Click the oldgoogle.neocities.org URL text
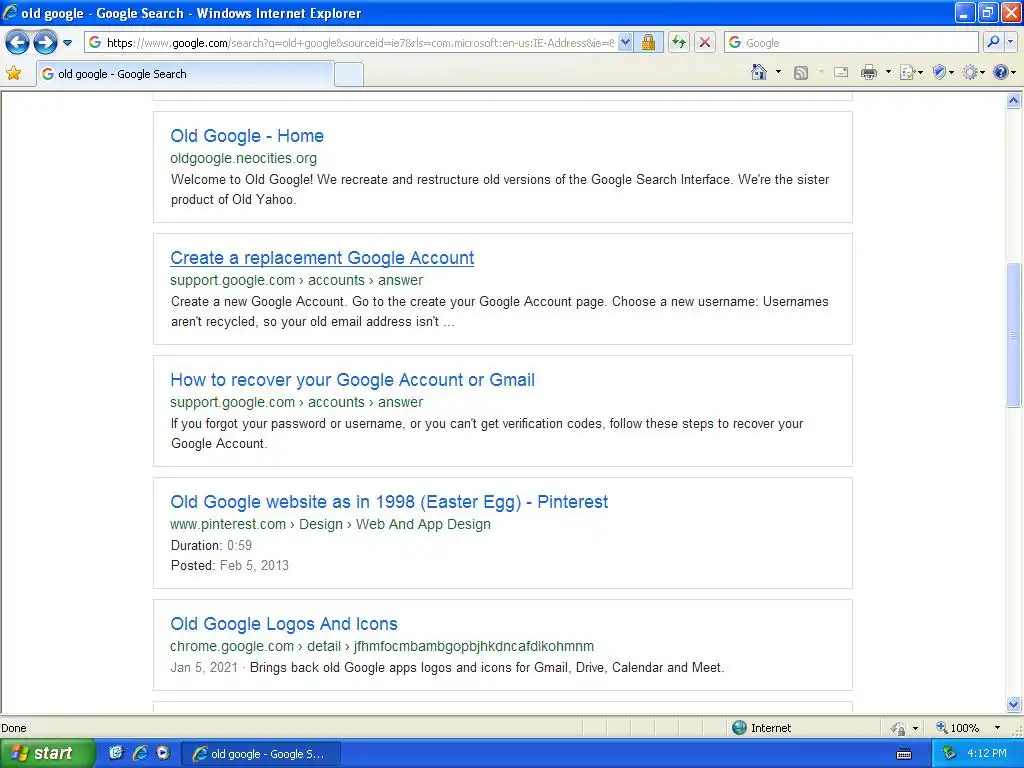 pyautogui.click(x=244, y=158)
